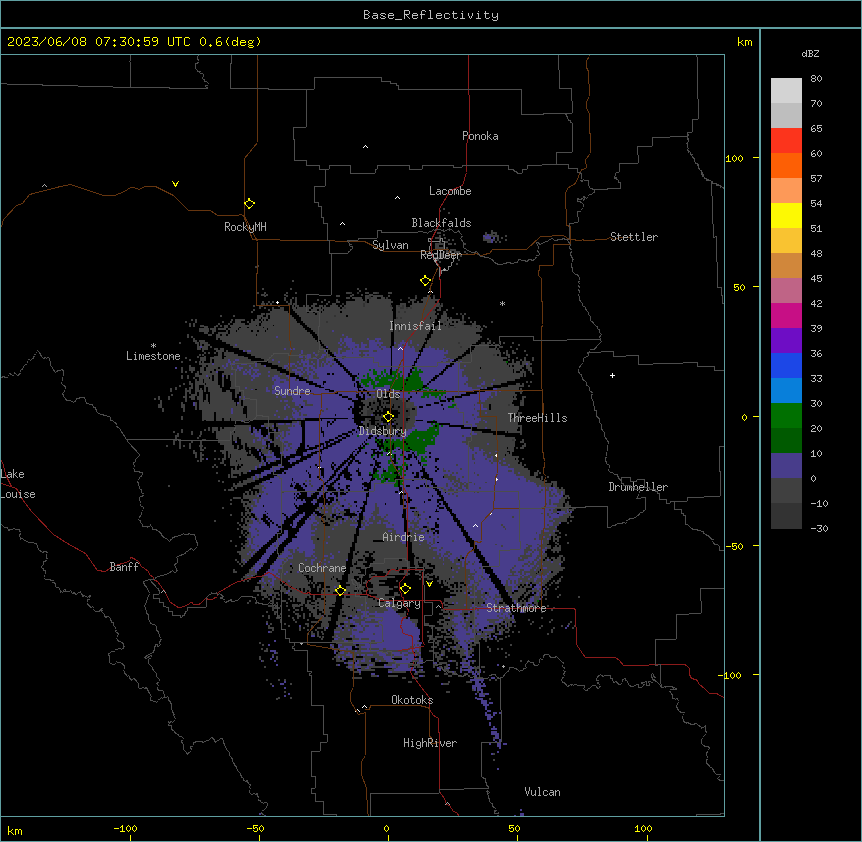Click the purple 39 dBZ legend color
Image resolution: width=862 pixels, height=842 pixels.
(x=786, y=340)
